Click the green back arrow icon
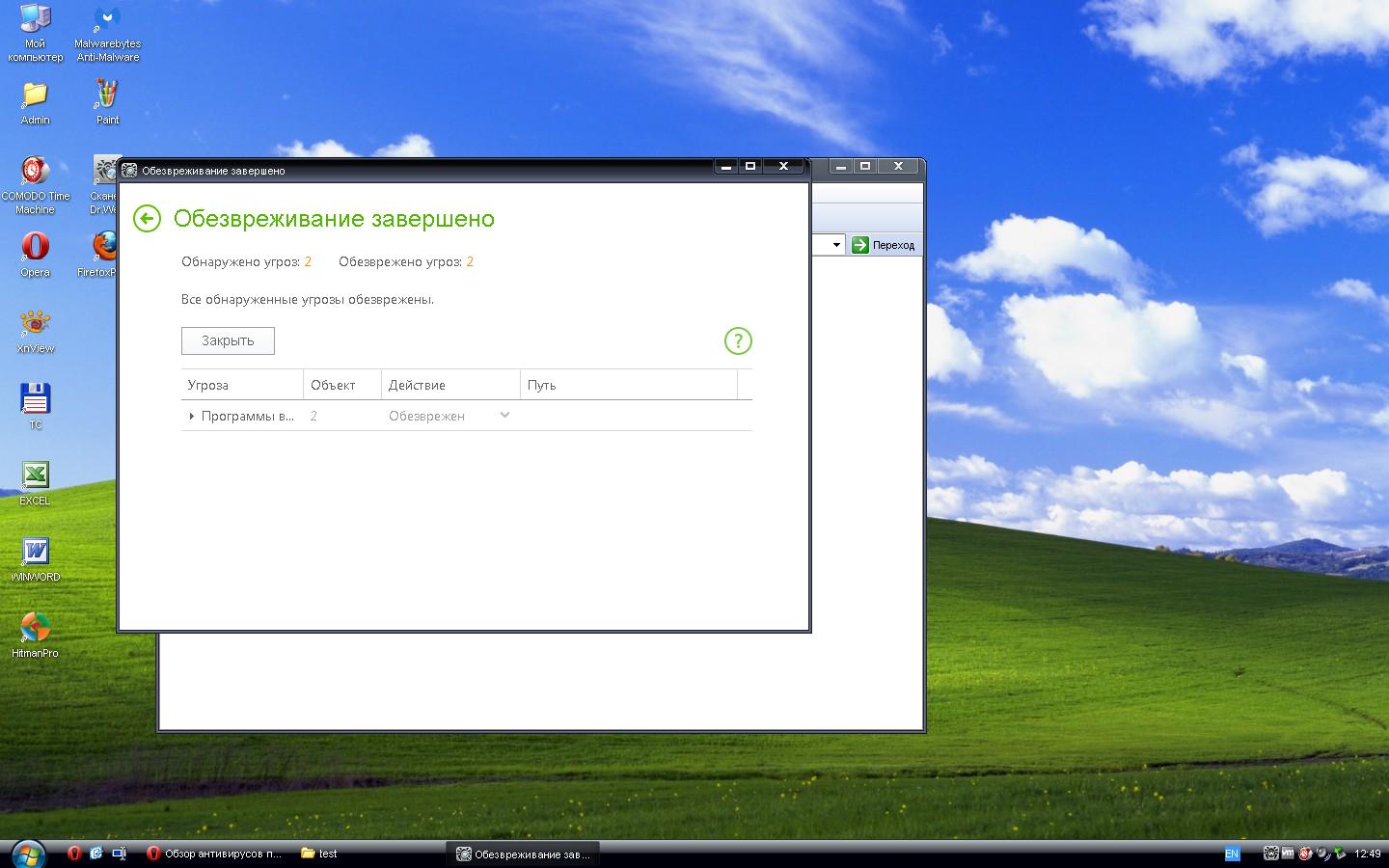 click(x=147, y=219)
